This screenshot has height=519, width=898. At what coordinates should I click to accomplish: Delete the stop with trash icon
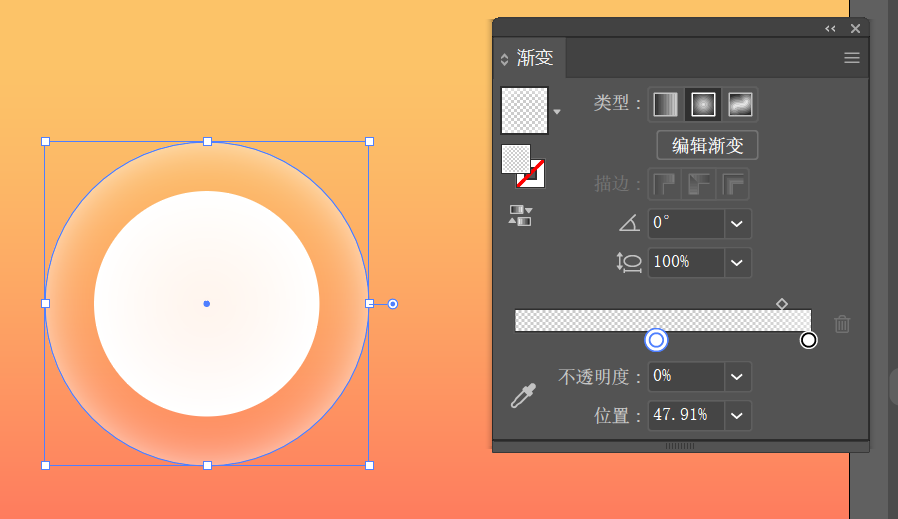point(842,324)
